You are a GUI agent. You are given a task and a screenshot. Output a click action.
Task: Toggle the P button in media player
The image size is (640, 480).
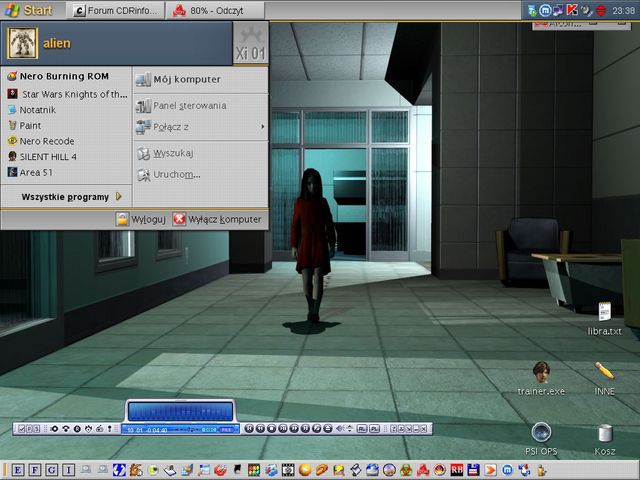pyautogui.click(x=29, y=429)
